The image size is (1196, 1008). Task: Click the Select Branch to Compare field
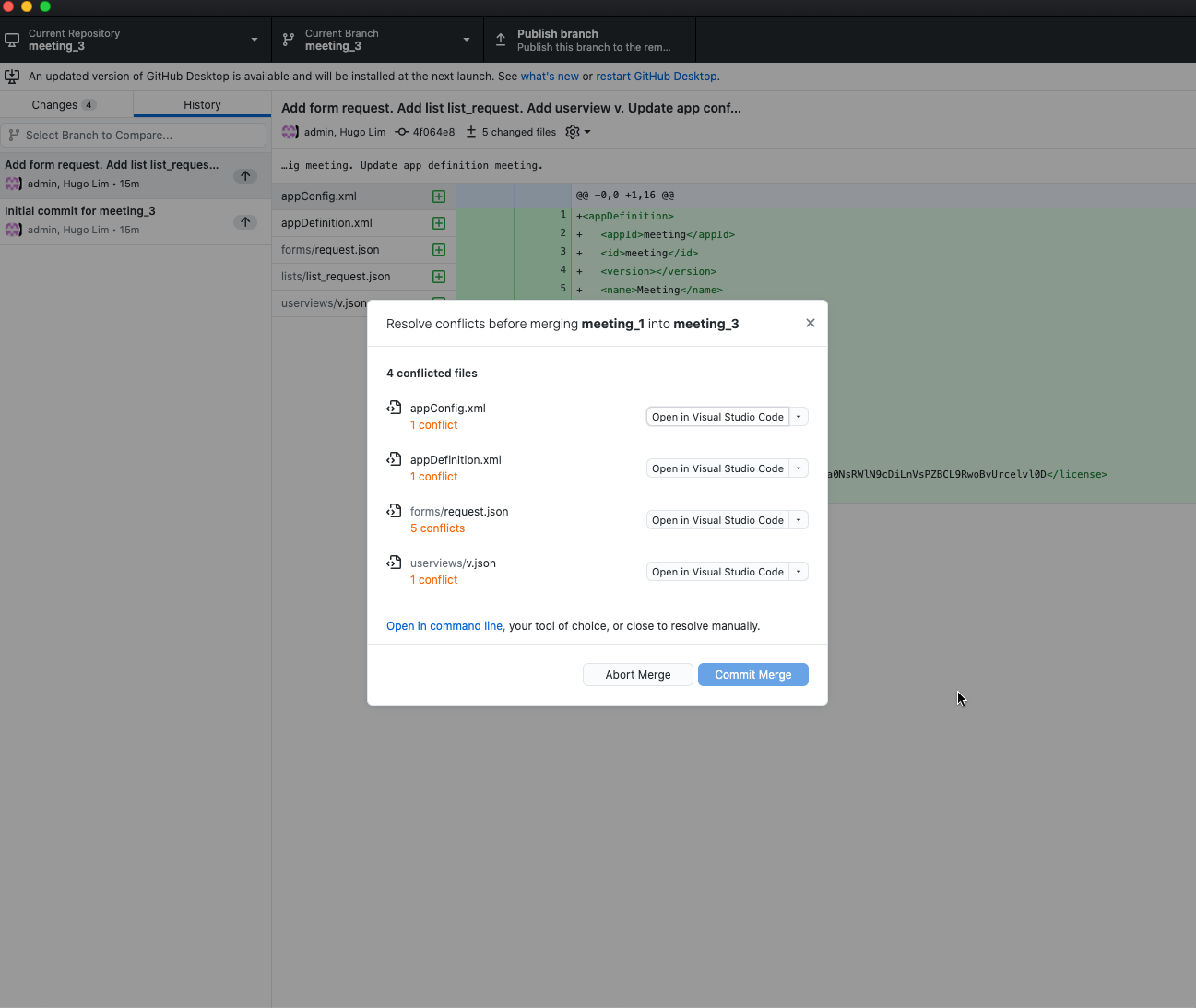(x=134, y=136)
